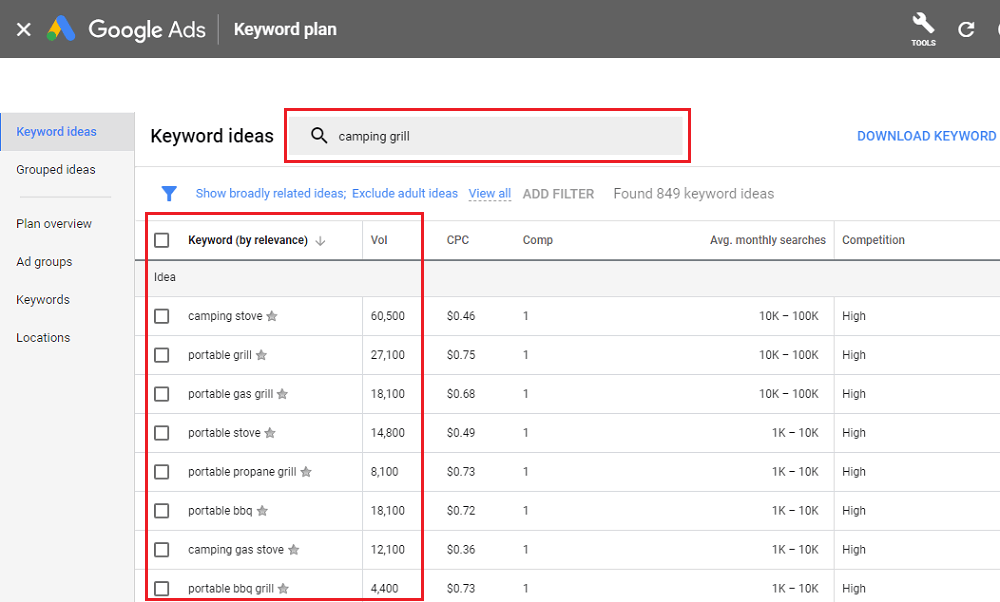Viewport: 1000px width, 602px height.
Task: Star the portable bbq grill keyword
Action: tap(283, 588)
